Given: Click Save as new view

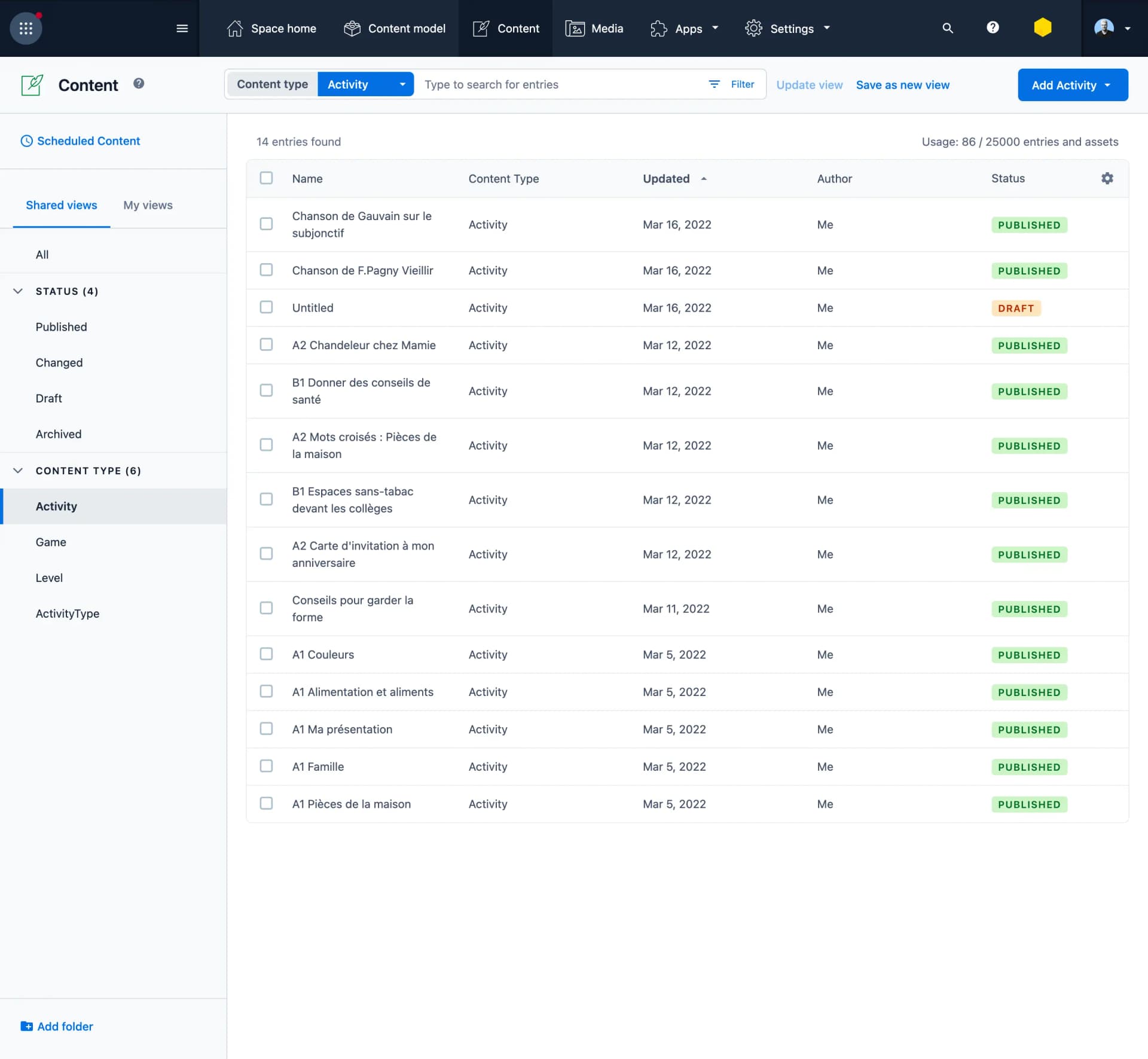Looking at the screenshot, I should 902,85.
